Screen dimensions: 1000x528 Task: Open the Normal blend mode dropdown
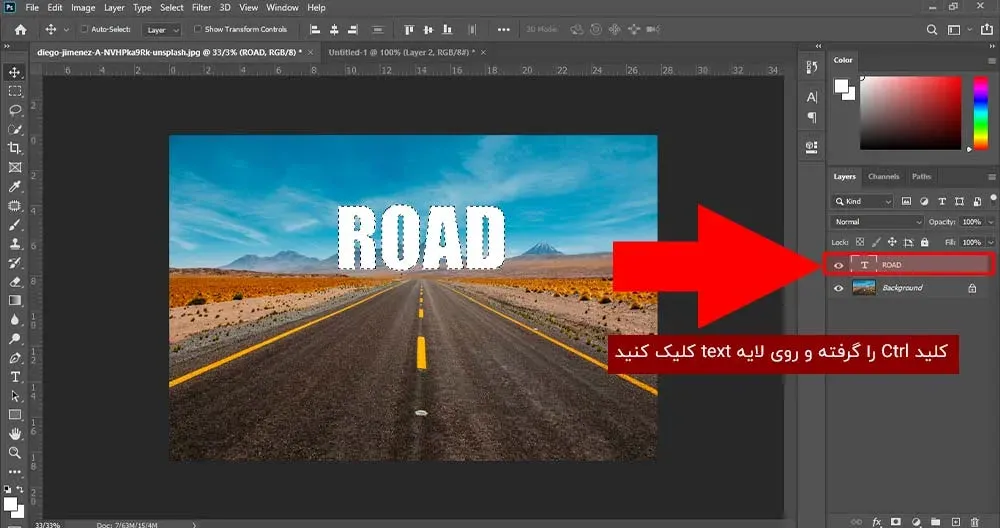click(877, 222)
